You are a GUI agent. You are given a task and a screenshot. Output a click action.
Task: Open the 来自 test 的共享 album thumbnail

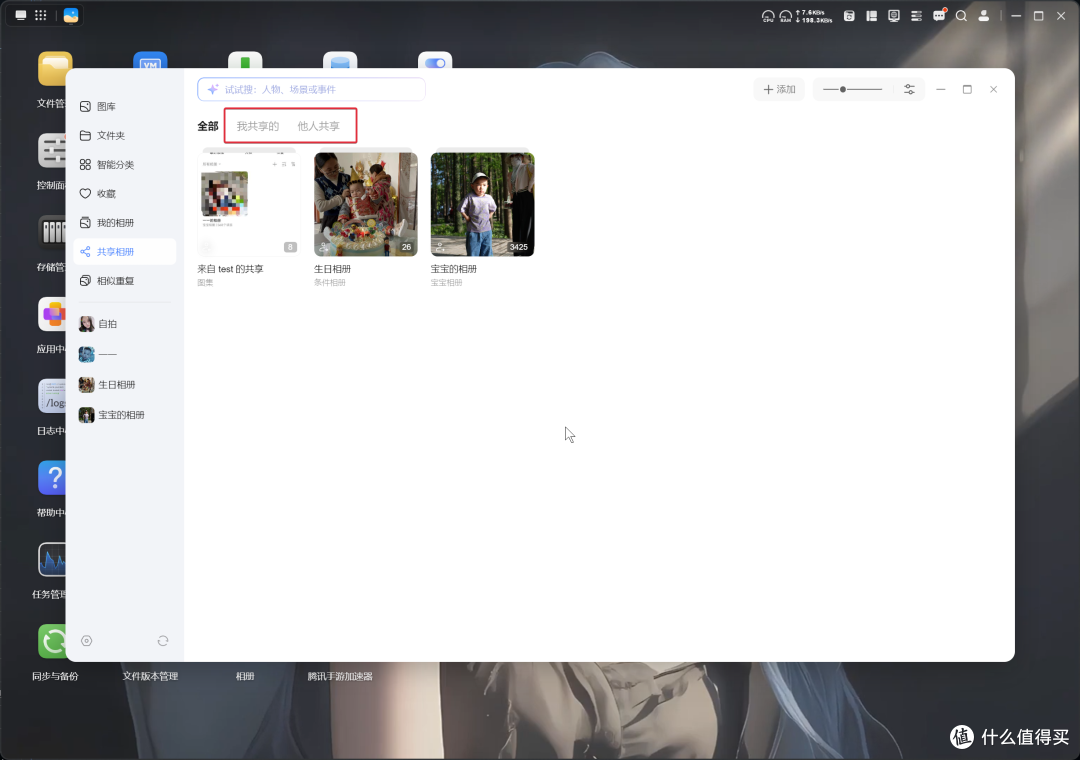(249, 204)
